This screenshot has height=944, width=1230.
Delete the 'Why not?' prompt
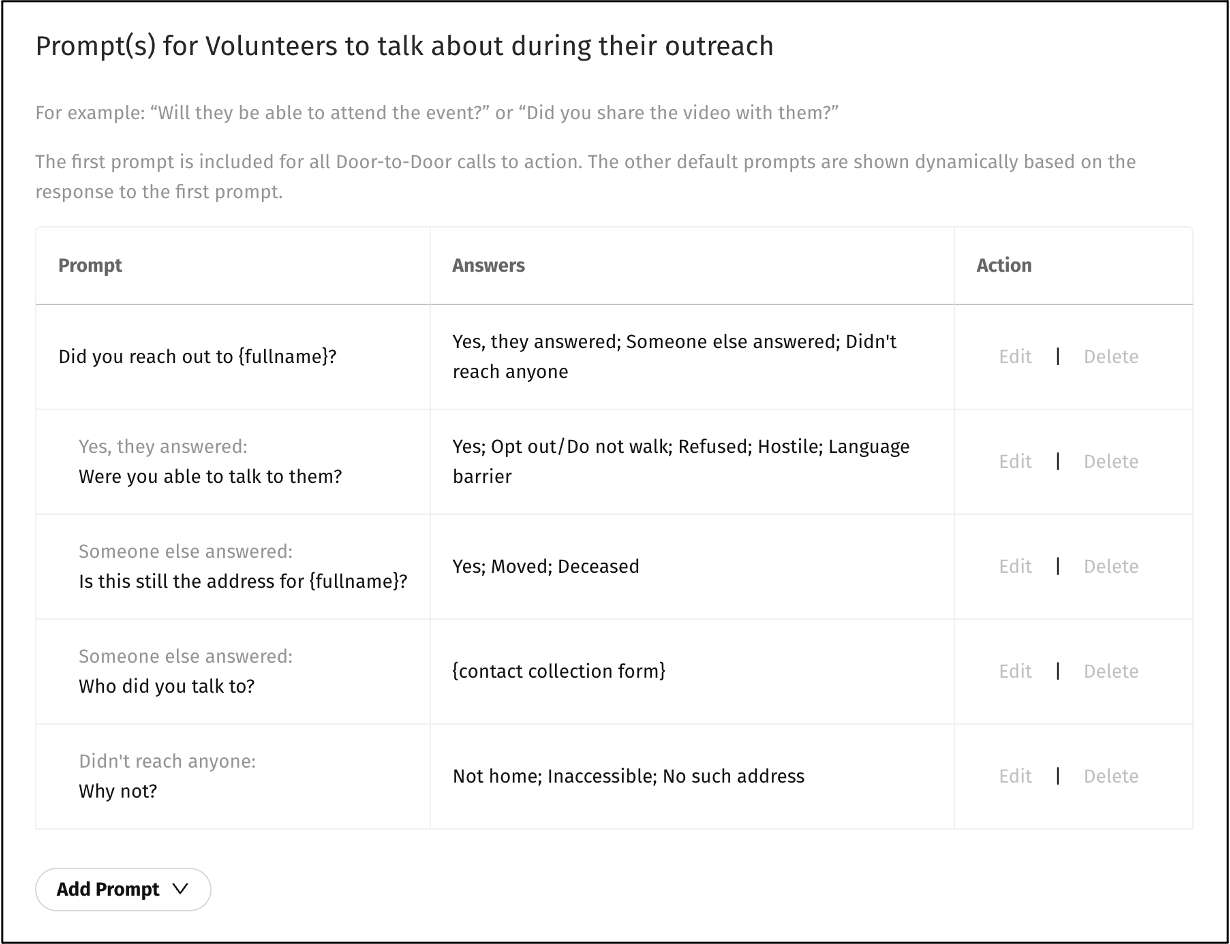tap(1110, 777)
